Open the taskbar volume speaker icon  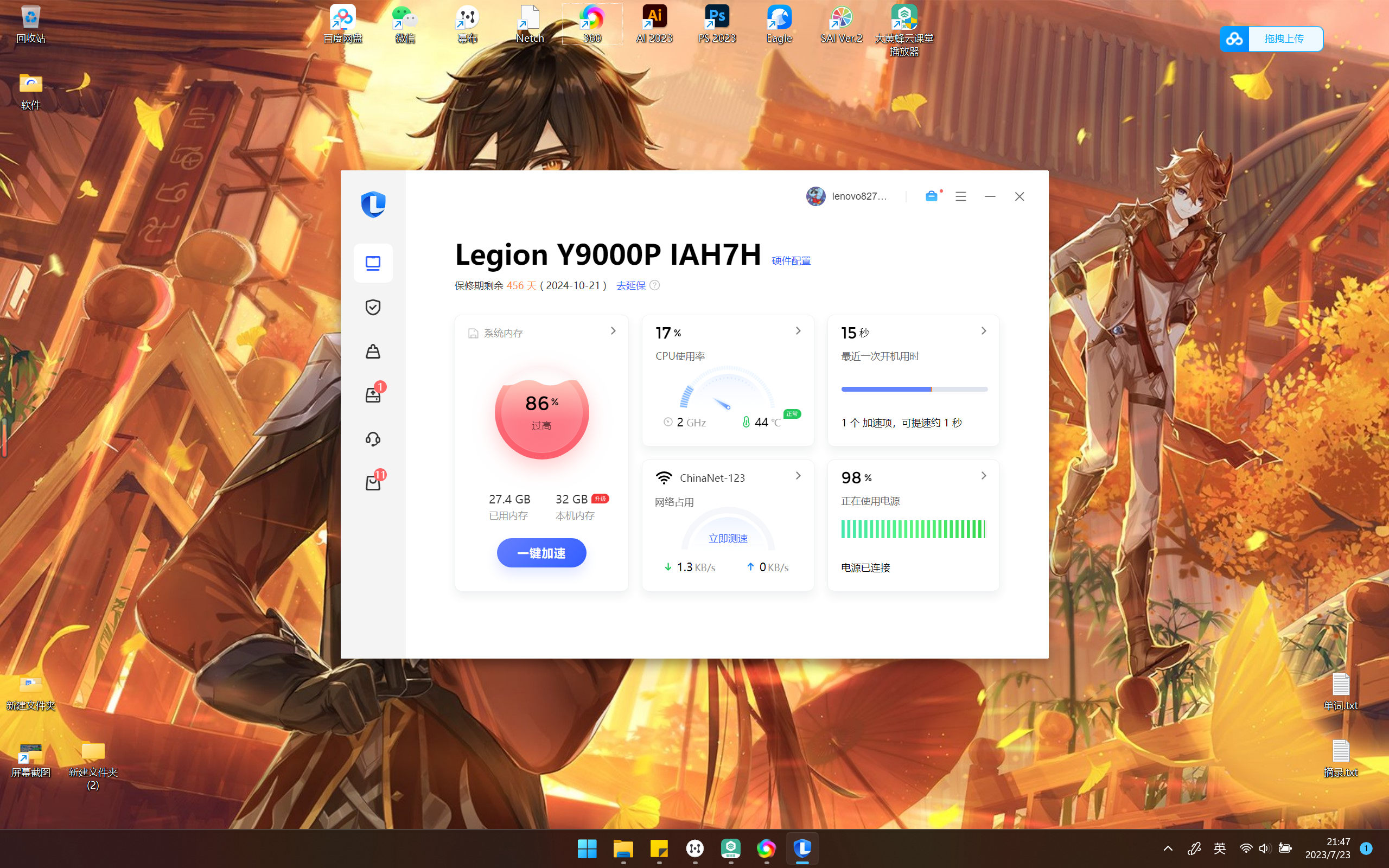(1264, 848)
